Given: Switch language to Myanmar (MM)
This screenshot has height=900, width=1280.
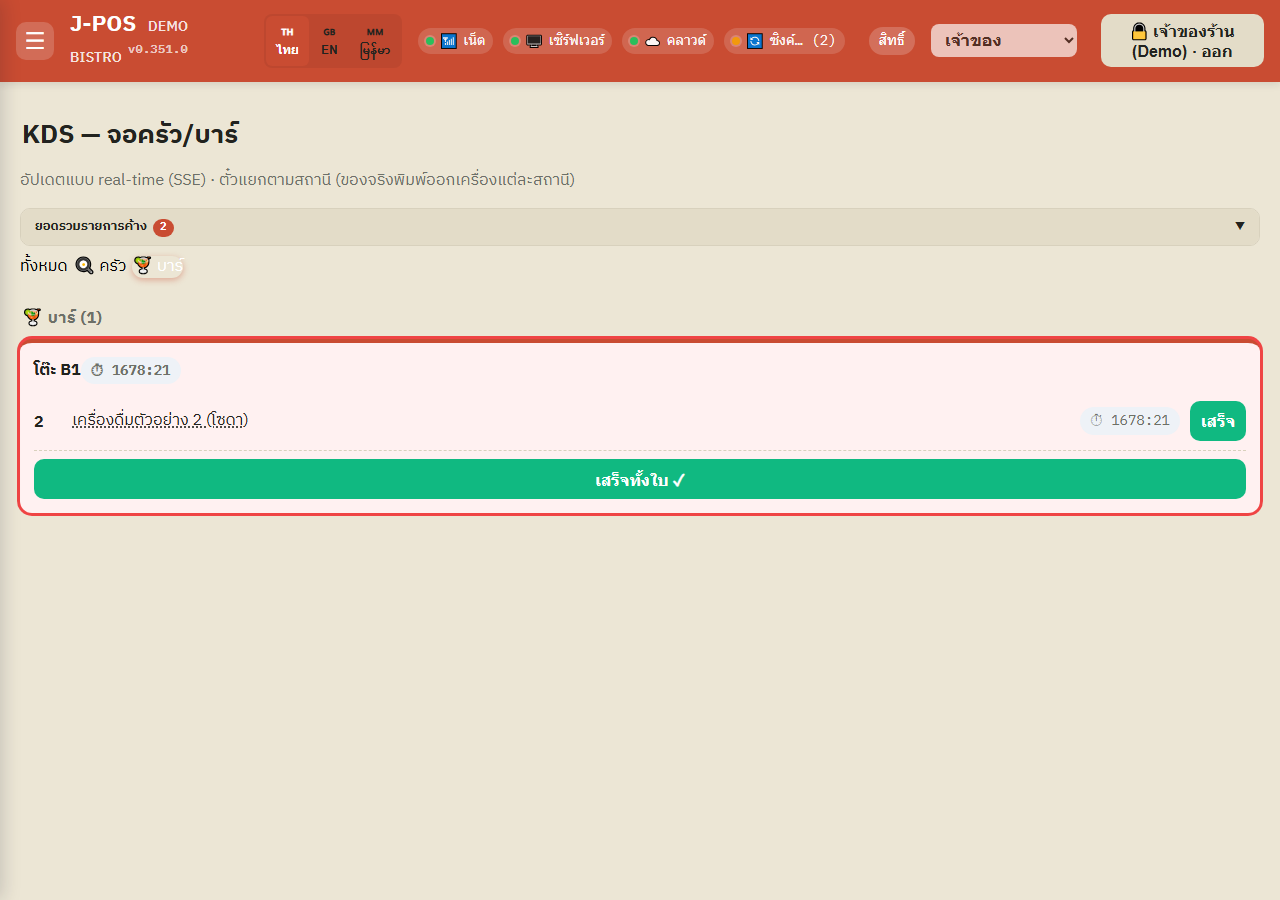Looking at the screenshot, I should coord(375,41).
